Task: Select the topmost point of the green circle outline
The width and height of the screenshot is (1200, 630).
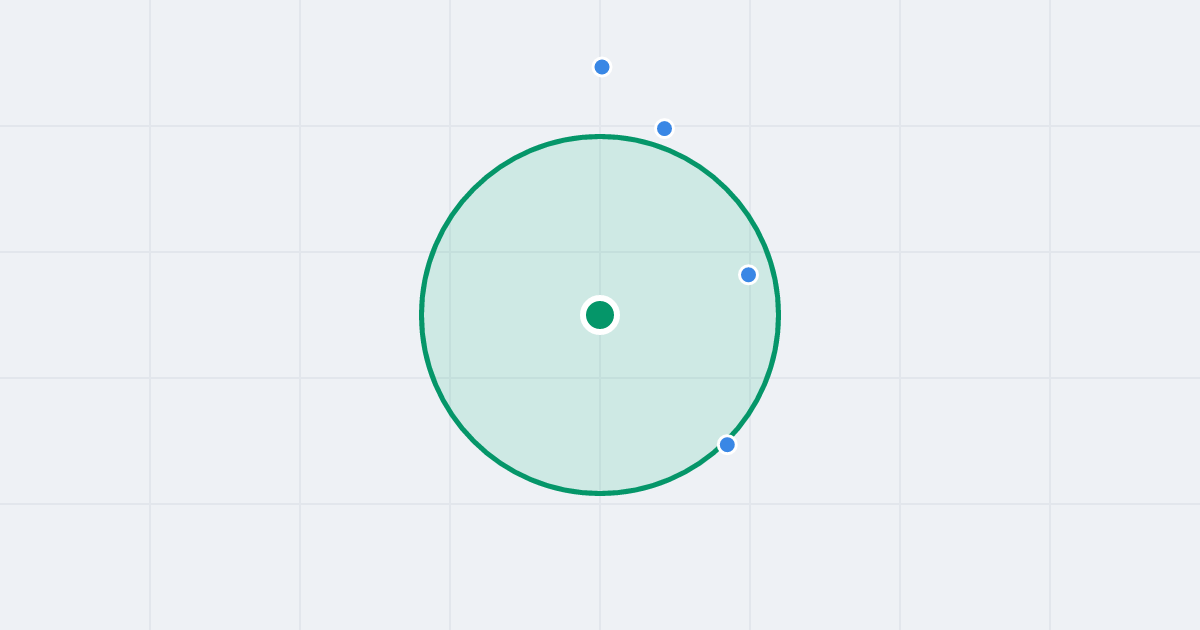Action: point(600,136)
